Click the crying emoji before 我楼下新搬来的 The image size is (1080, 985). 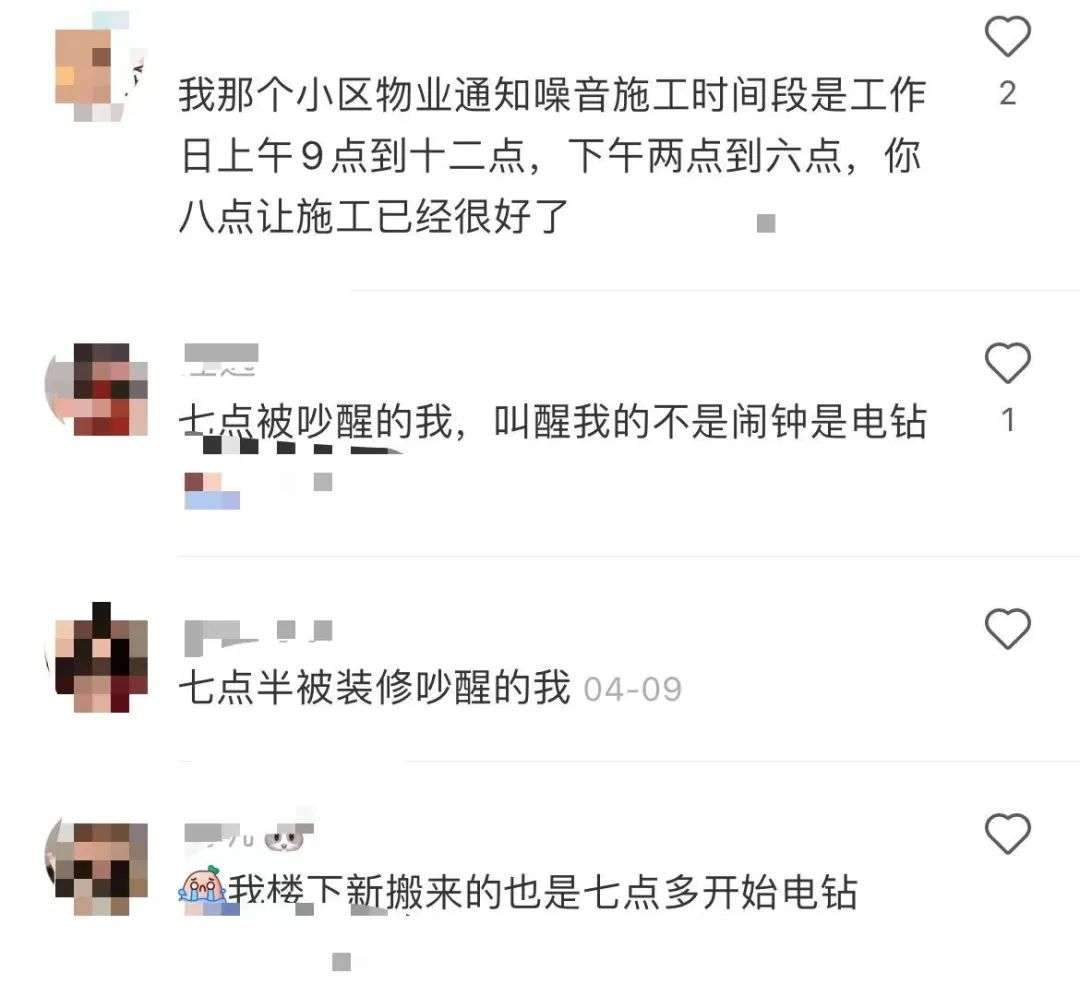pyautogui.click(x=202, y=886)
